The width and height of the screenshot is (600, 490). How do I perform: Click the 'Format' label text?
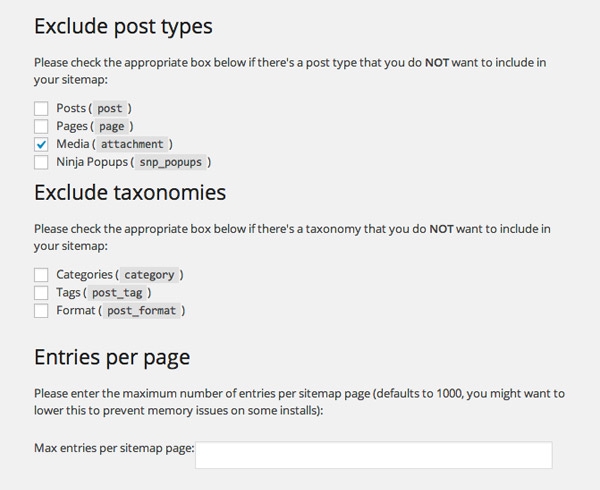tap(76, 311)
